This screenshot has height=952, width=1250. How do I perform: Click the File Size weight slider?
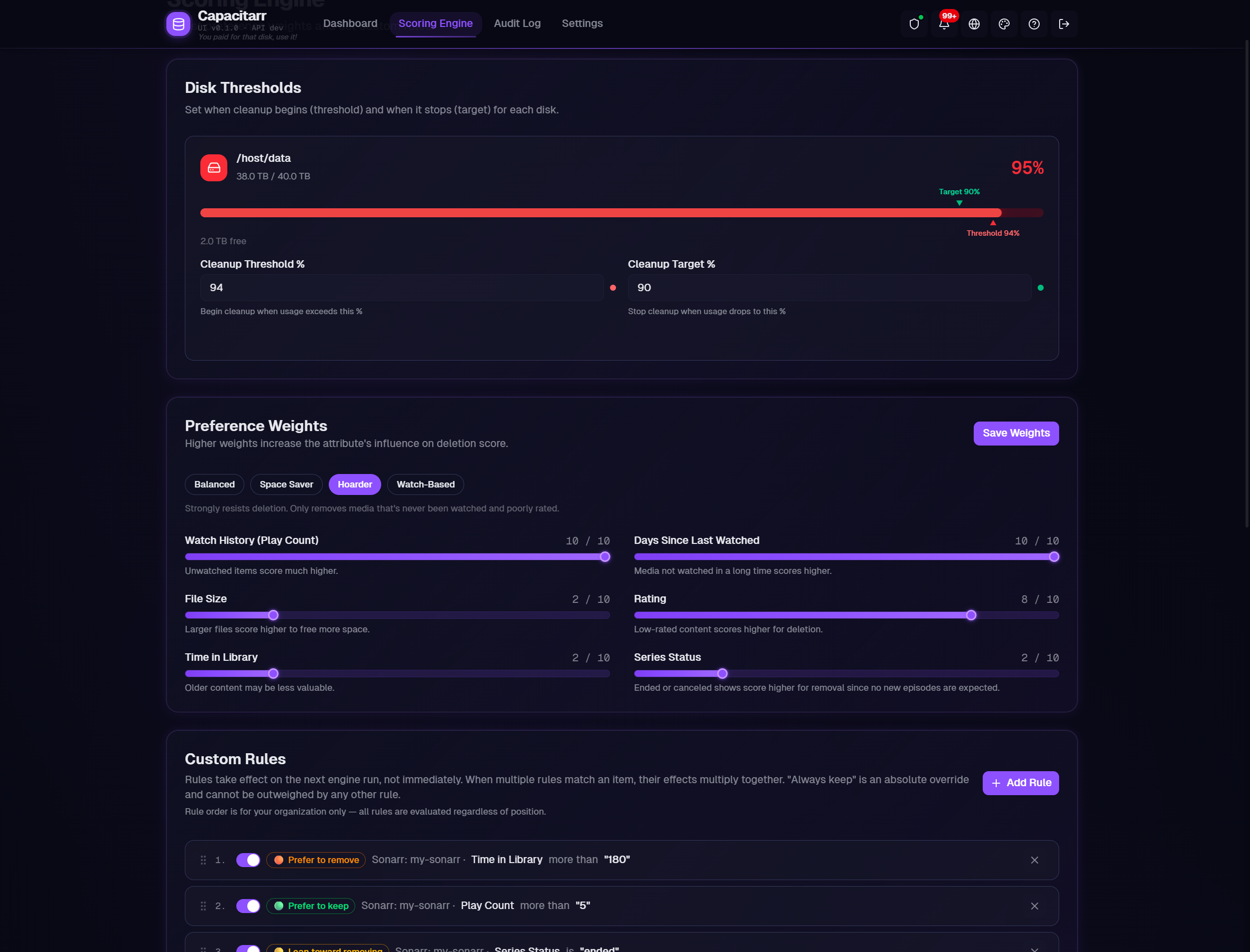click(273, 615)
